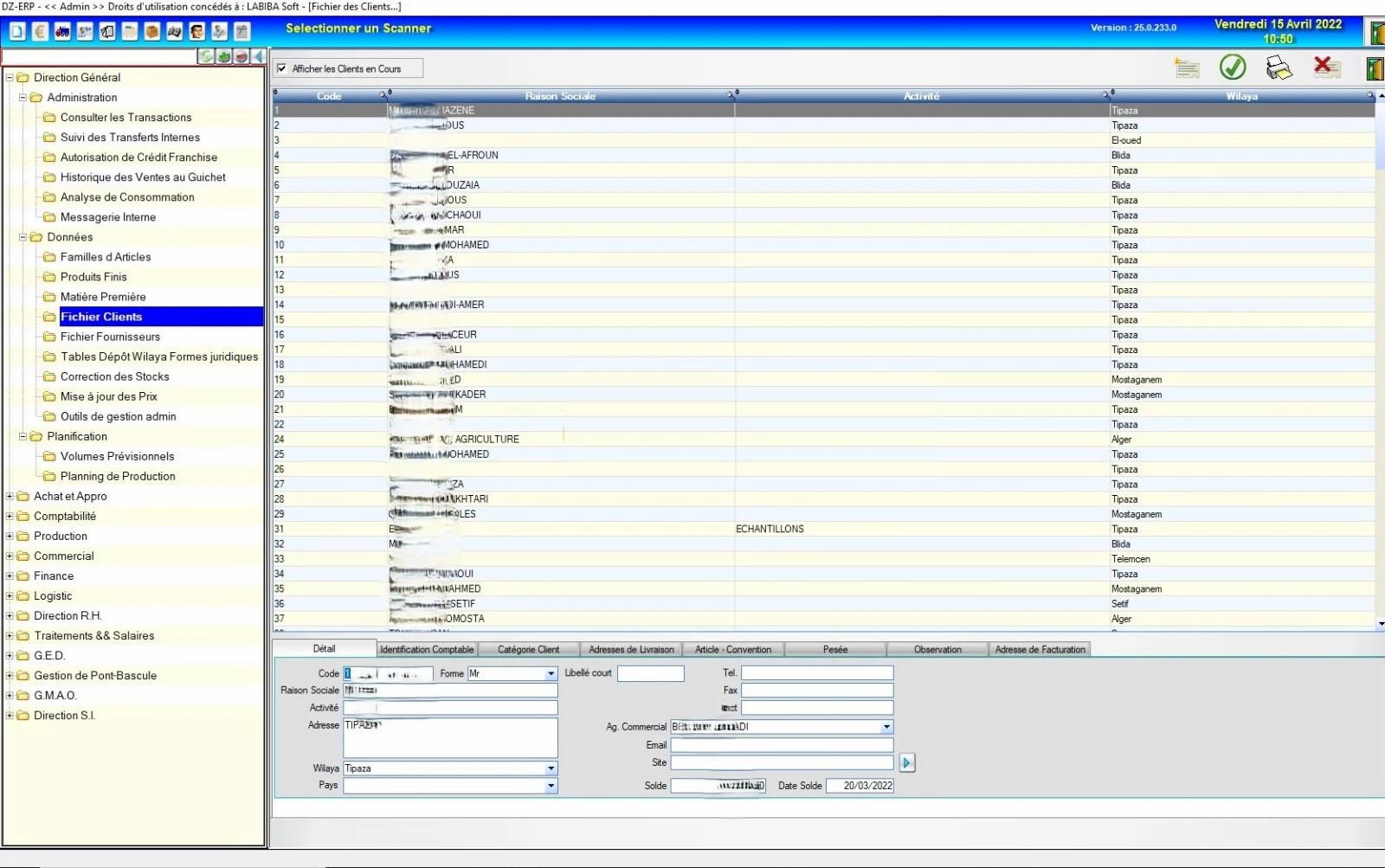Open the Adresses de Livraison tab
This screenshot has height=868, width=1385.
click(631, 649)
